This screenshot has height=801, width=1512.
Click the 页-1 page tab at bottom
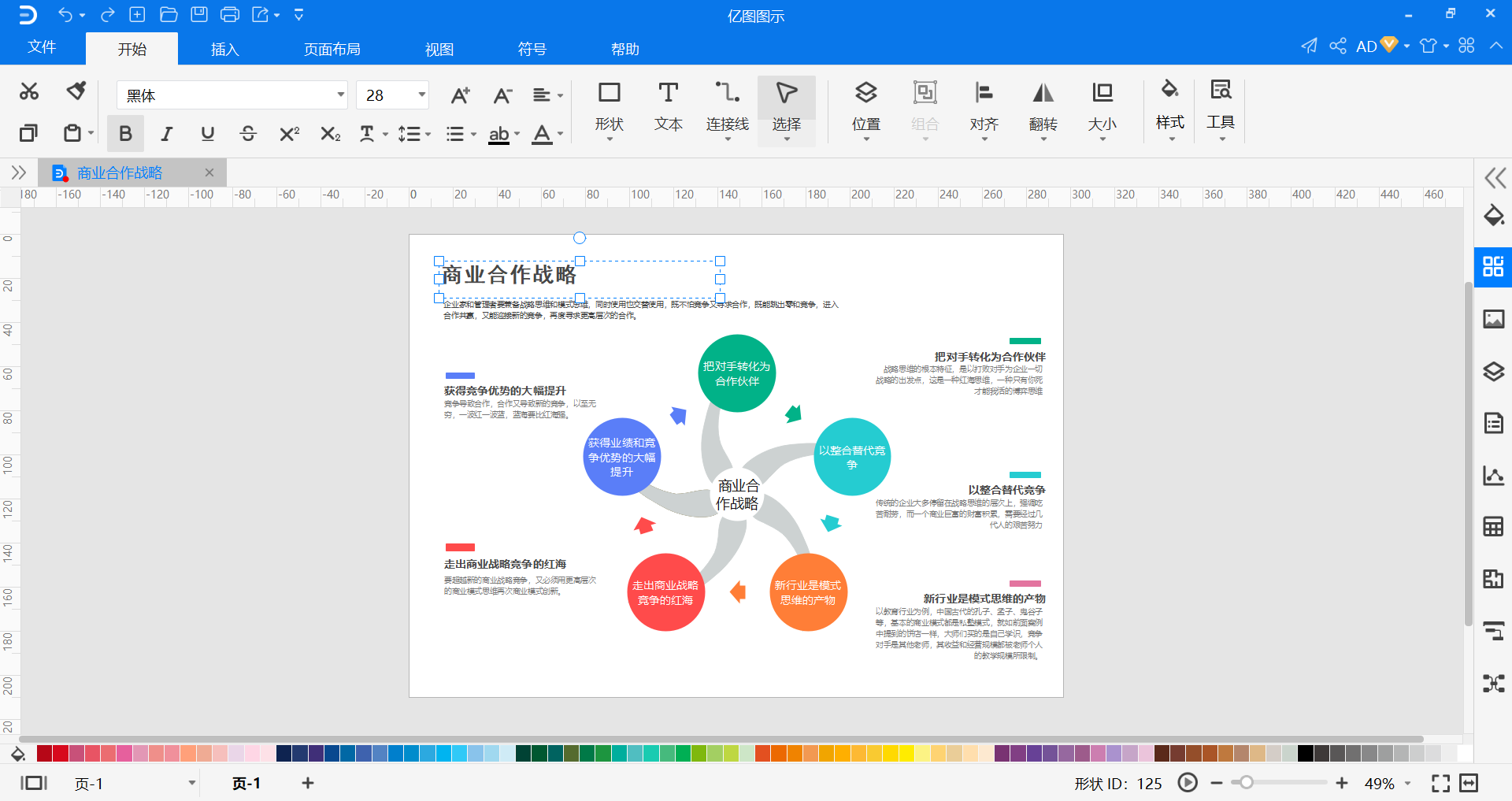(246, 783)
